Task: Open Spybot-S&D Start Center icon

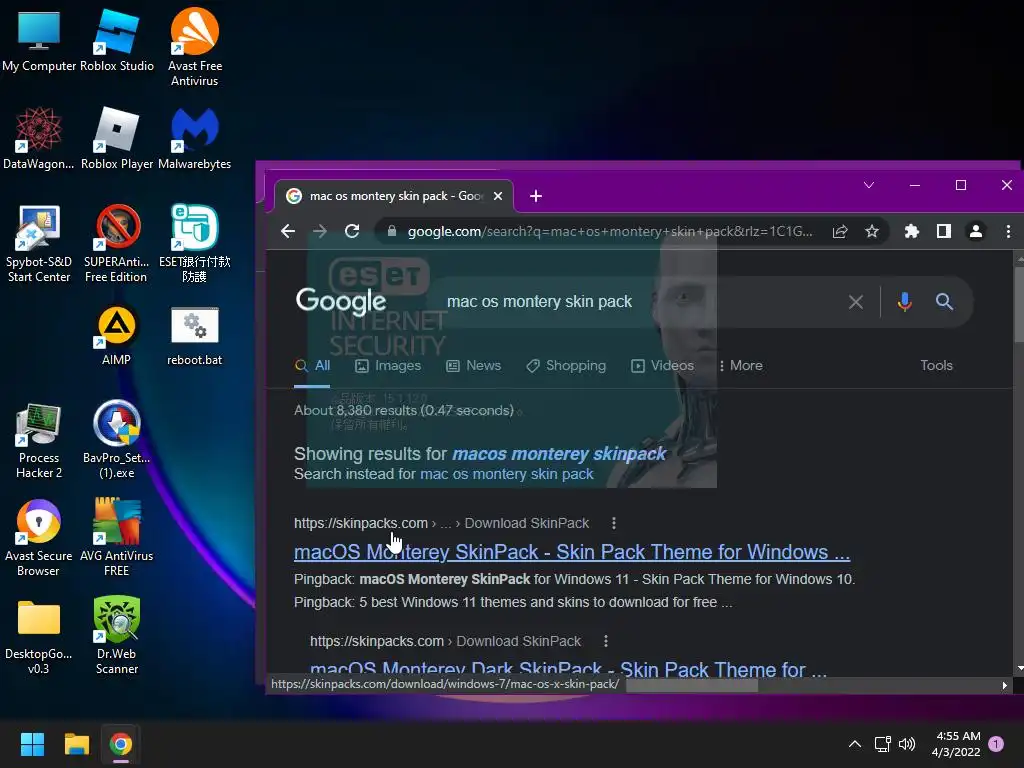Action: [x=39, y=243]
